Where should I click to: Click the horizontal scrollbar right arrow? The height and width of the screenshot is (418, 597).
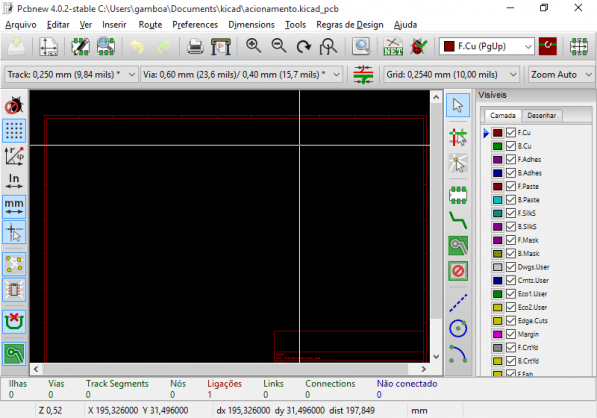pos(423,369)
